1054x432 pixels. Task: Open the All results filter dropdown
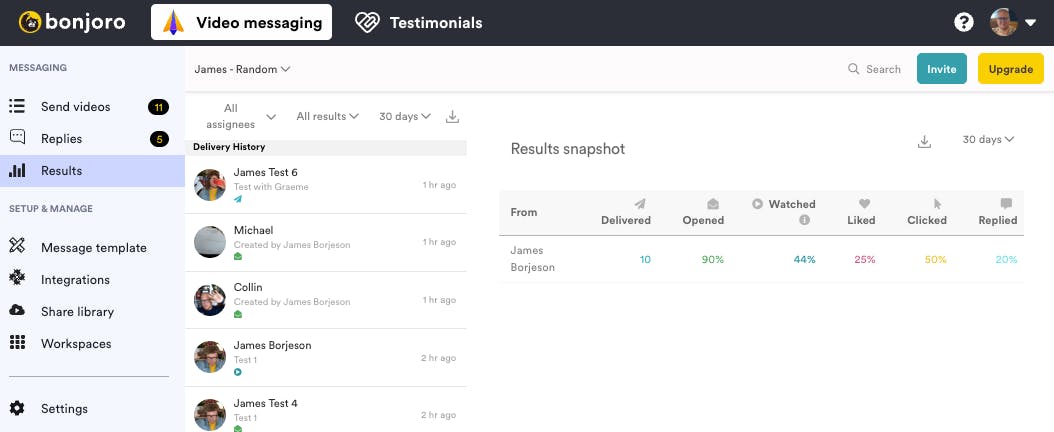[327, 116]
